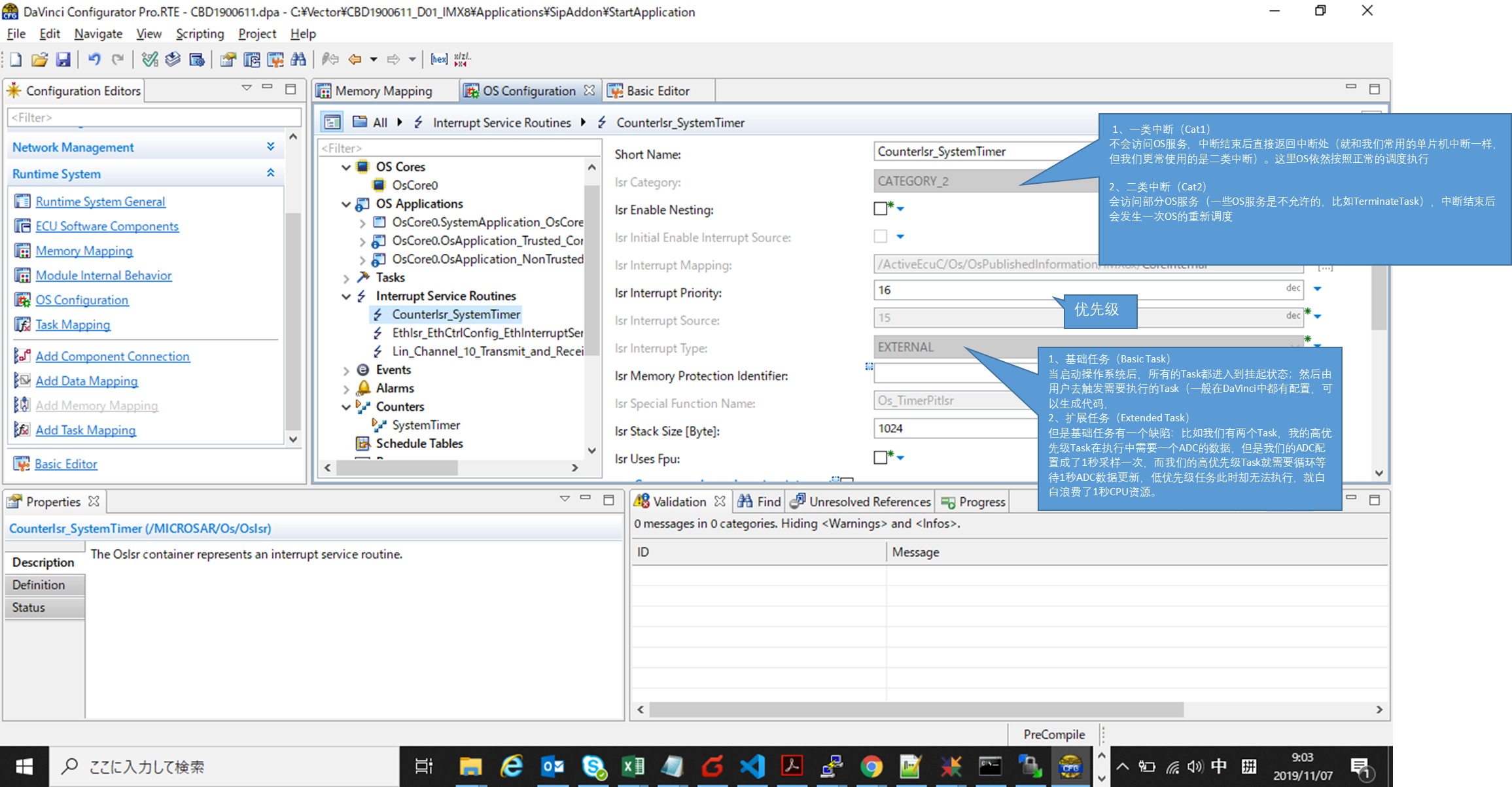
Task: Open the Scripting menu
Action: click(200, 33)
